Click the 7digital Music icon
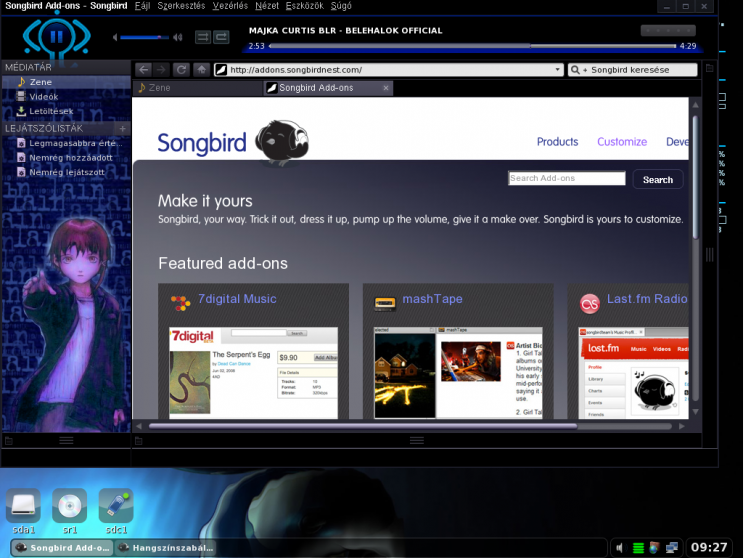Image resolution: width=744 pixels, height=558 pixels. click(180, 302)
